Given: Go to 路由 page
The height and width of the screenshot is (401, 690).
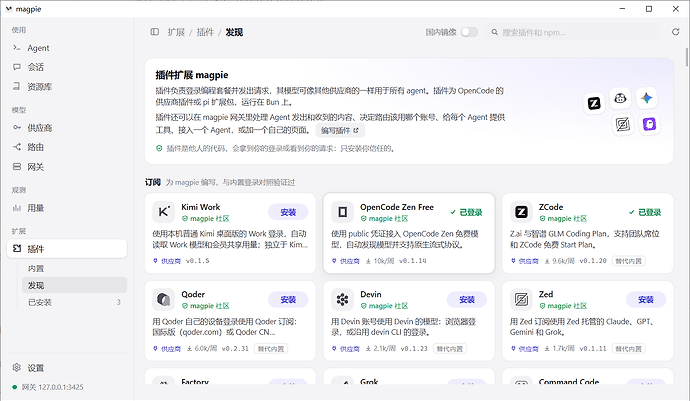Looking at the screenshot, I should point(67,147).
